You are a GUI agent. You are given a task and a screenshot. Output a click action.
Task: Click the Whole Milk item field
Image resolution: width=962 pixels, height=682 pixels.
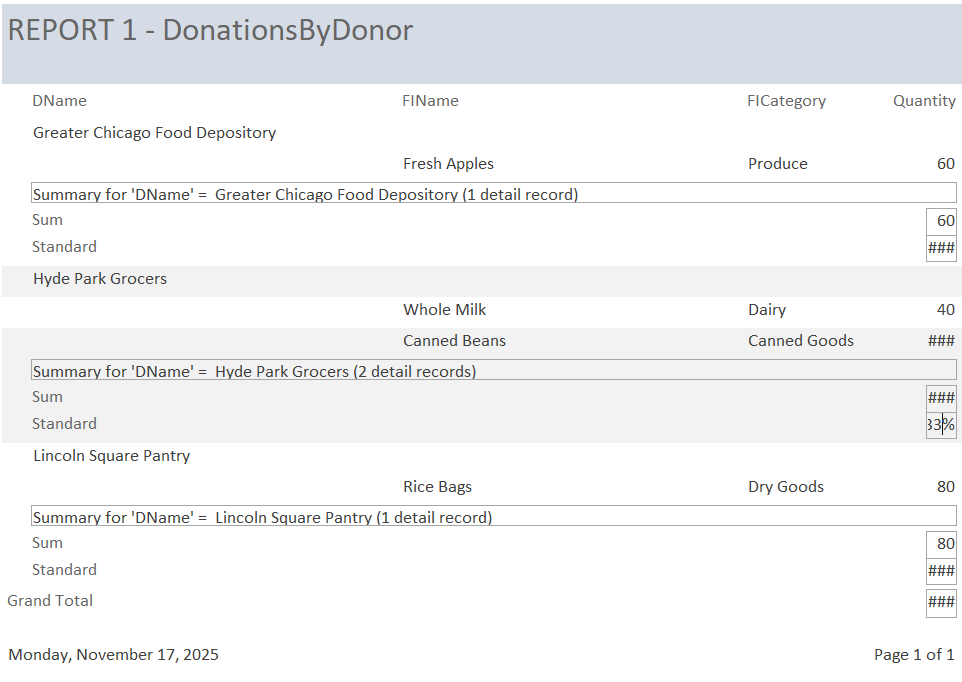[x=444, y=310]
